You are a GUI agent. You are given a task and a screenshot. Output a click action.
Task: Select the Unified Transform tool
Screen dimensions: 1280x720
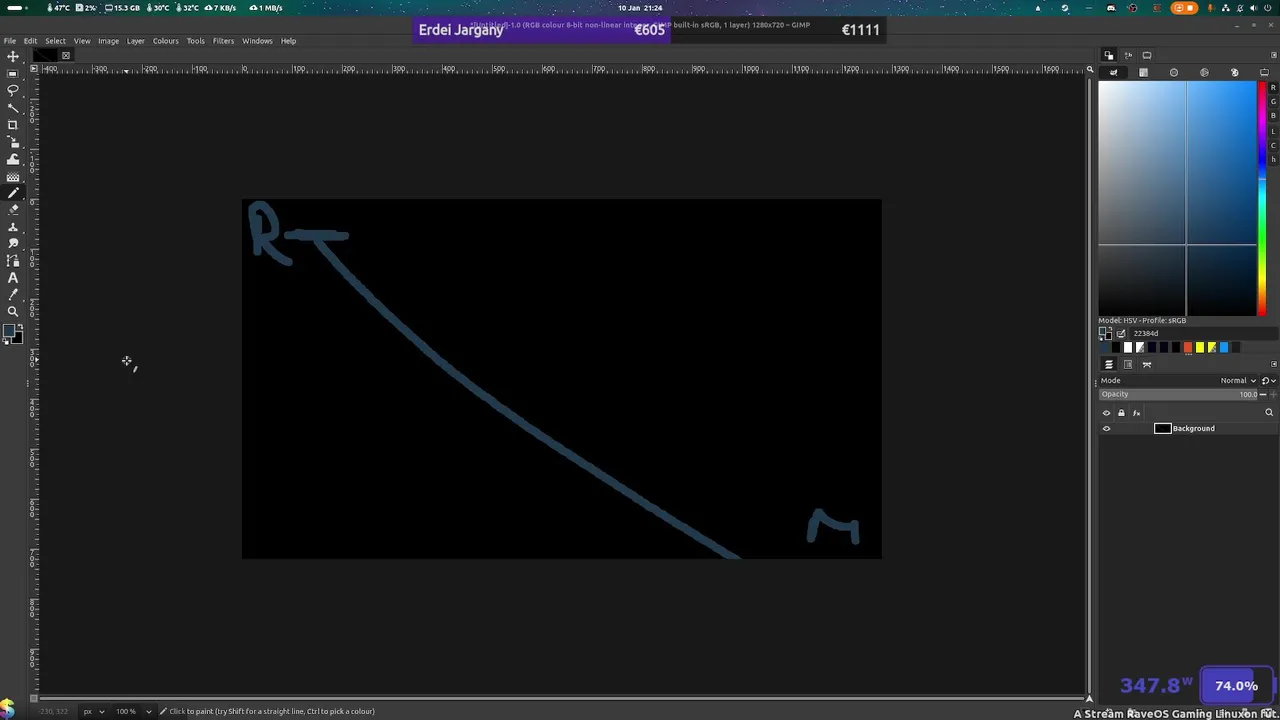pyautogui.click(x=13, y=142)
